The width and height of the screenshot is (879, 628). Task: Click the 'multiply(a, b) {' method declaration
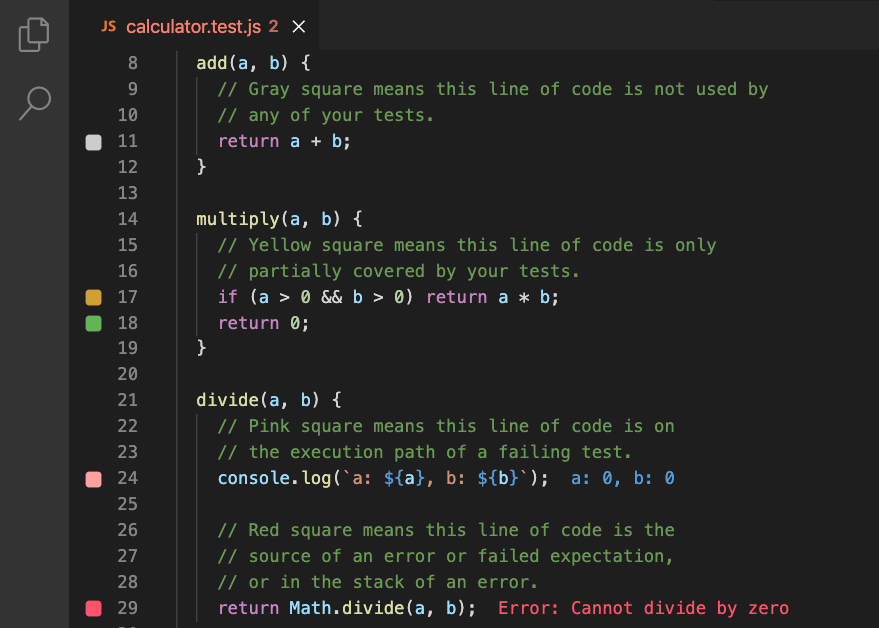pyautogui.click(x=279, y=219)
